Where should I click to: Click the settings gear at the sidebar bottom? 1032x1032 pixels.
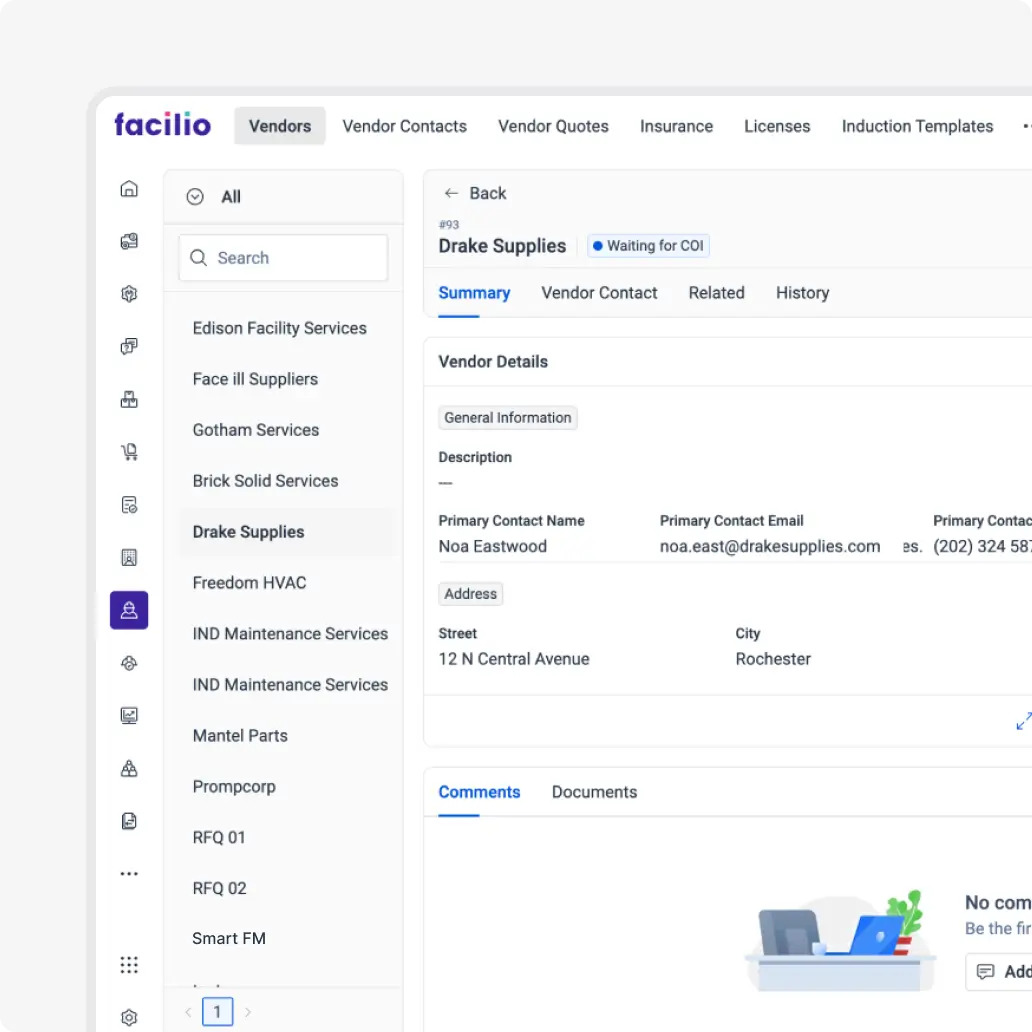click(x=129, y=1016)
